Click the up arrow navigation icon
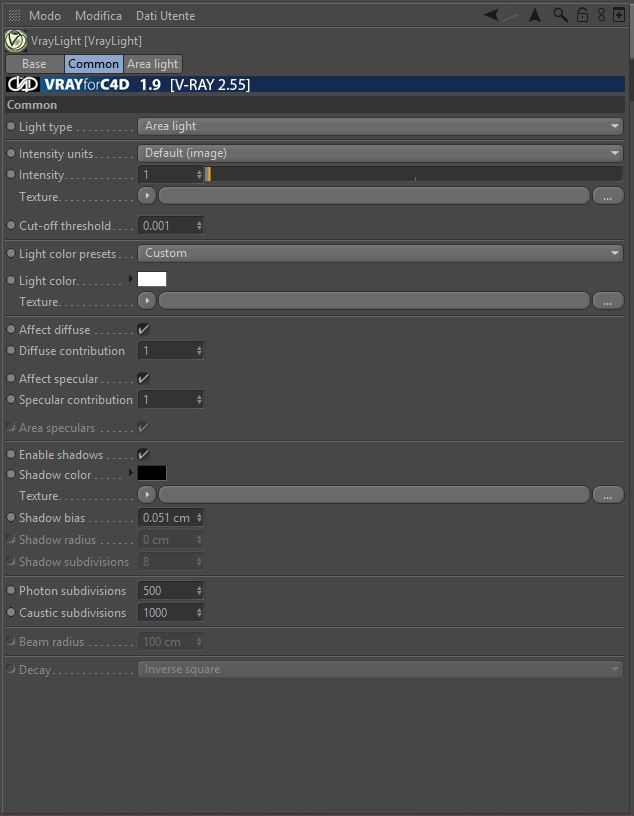 tap(535, 15)
